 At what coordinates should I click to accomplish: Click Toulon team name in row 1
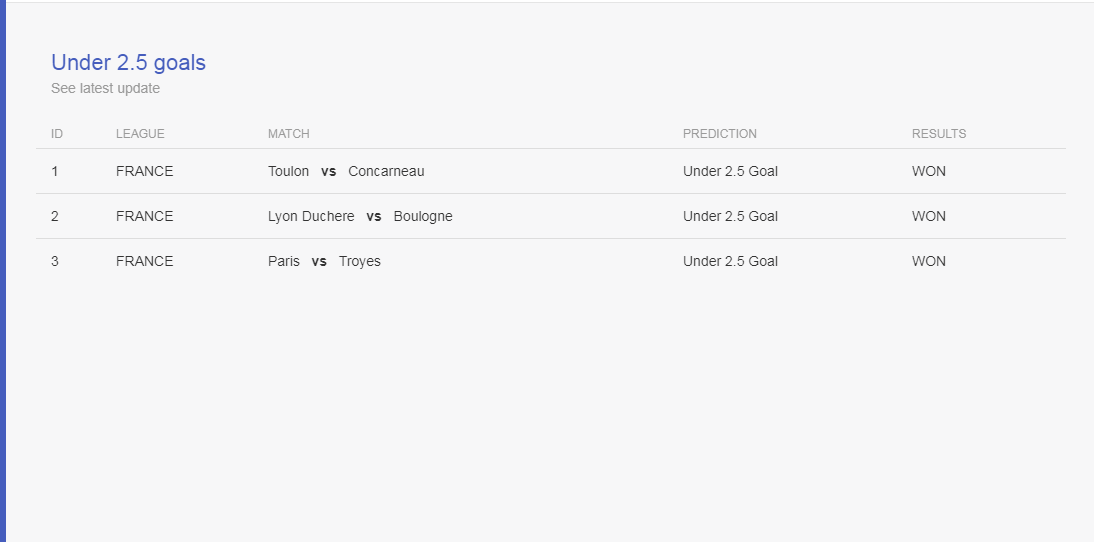coord(288,172)
